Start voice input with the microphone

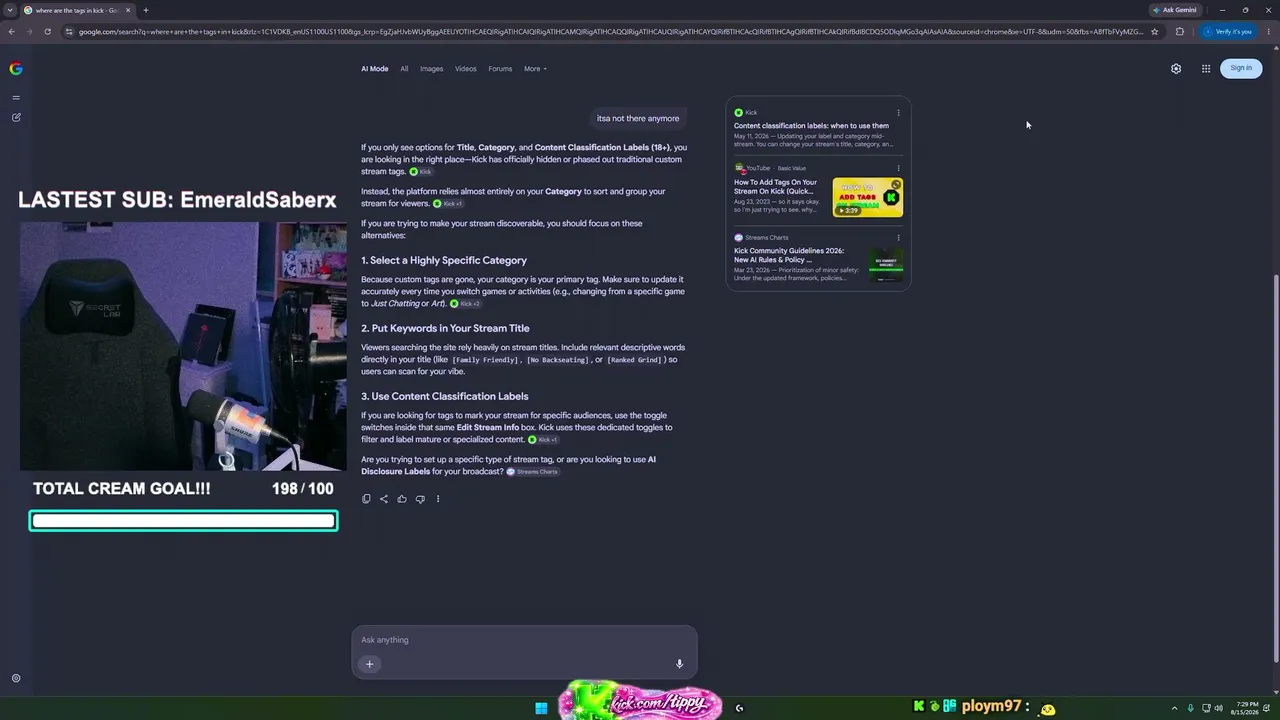click(x=679, y=664)
